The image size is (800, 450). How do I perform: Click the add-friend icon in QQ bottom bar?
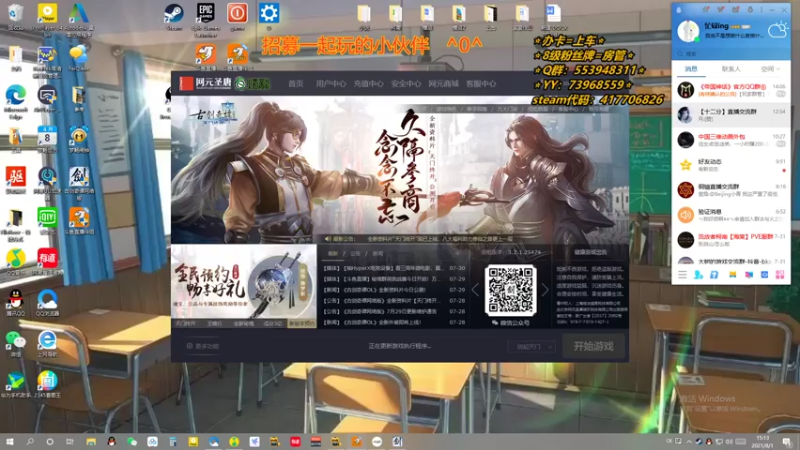click(x=698, y=275)
